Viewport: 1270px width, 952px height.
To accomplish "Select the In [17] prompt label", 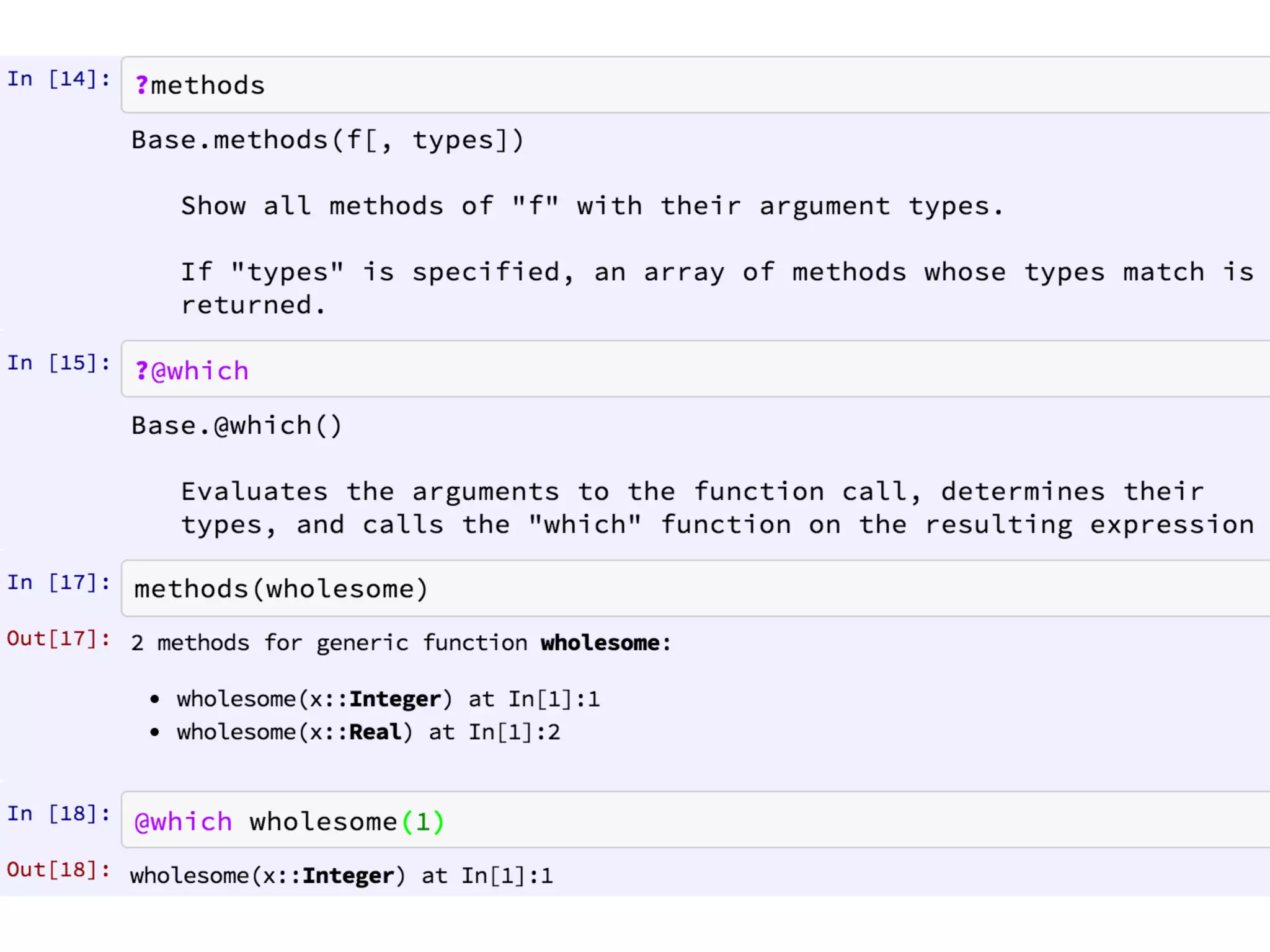I will pos(58,583).
